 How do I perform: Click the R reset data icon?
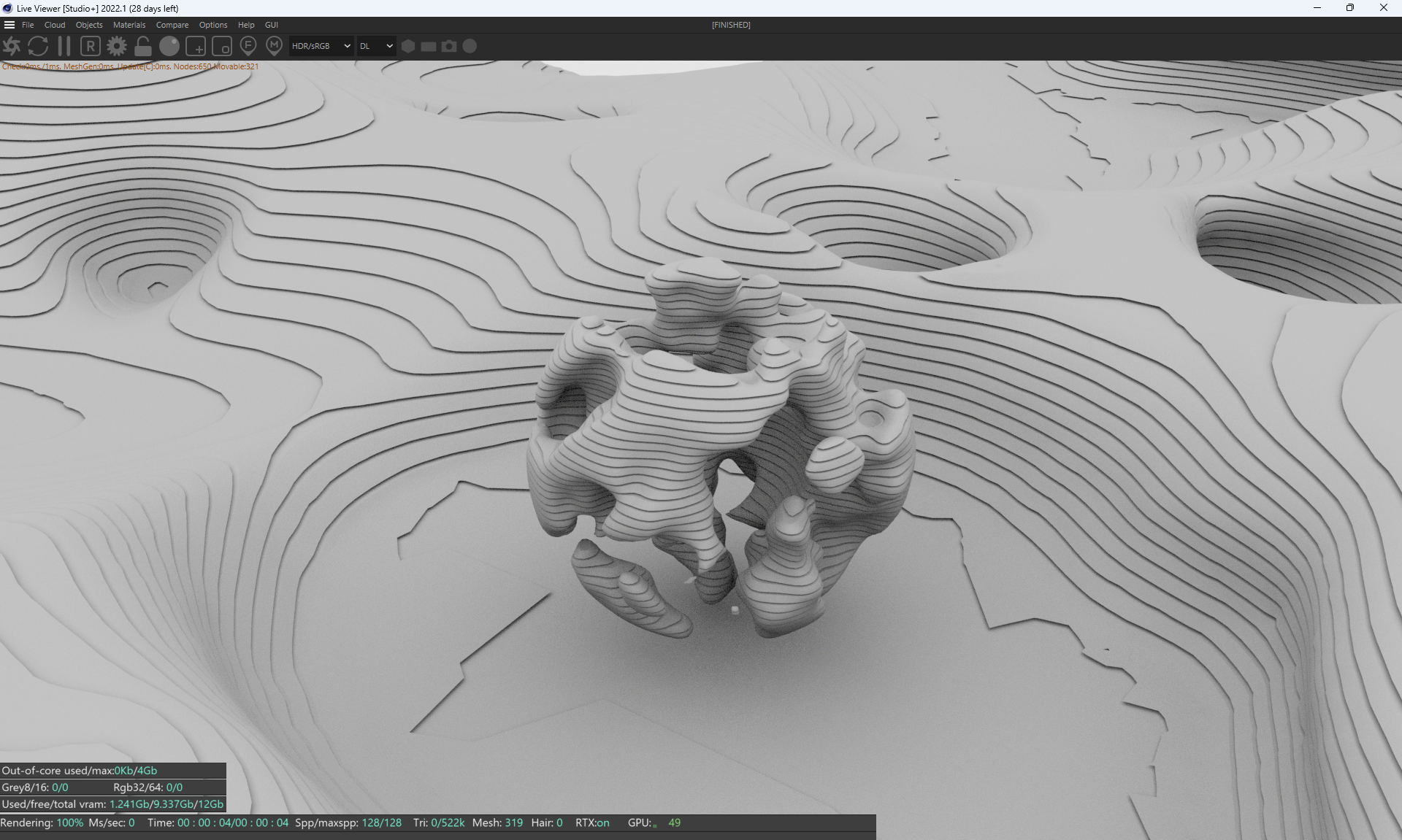tap(91, 46)
